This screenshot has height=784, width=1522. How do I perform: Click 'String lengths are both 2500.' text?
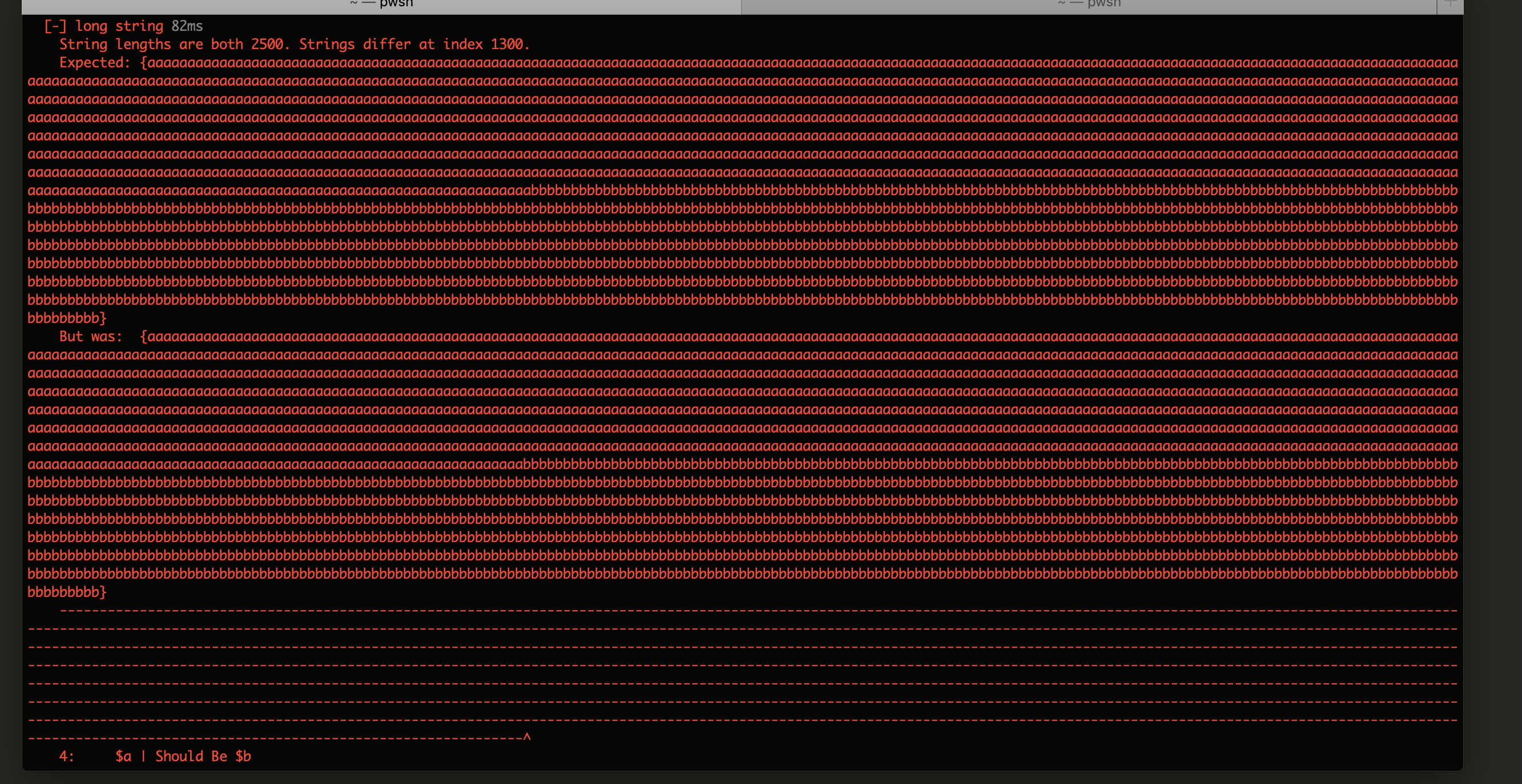click(x=175, y=45)
